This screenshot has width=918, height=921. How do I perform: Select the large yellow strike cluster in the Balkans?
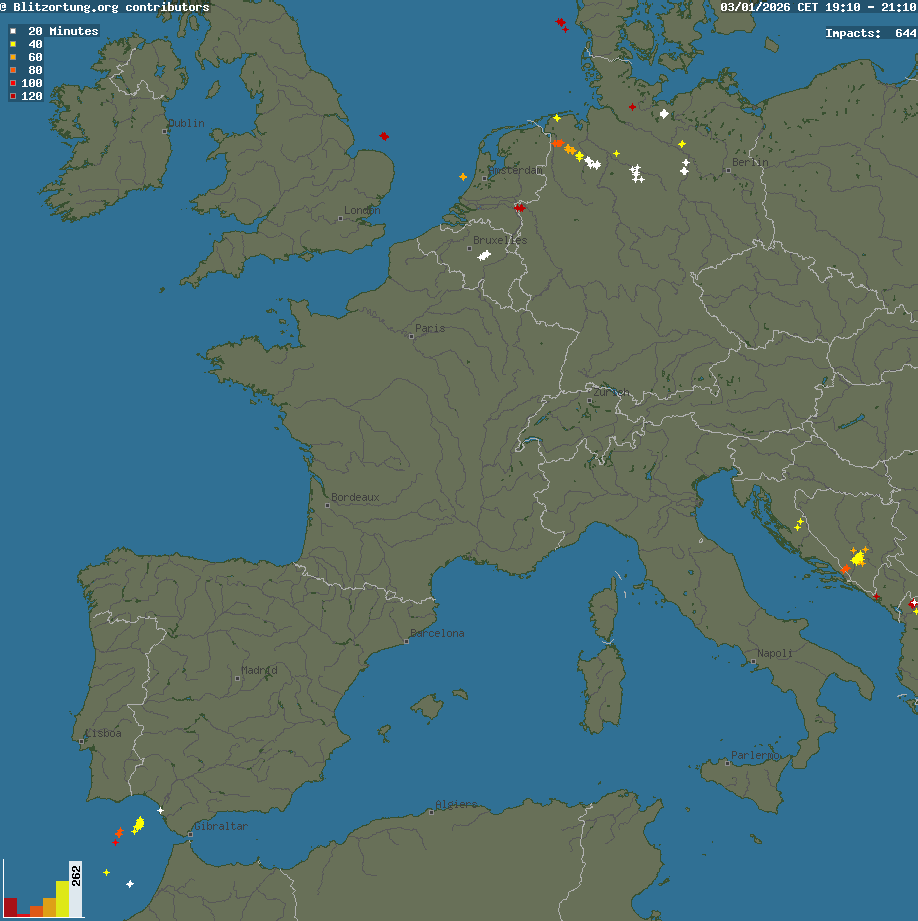coord(858,558)
